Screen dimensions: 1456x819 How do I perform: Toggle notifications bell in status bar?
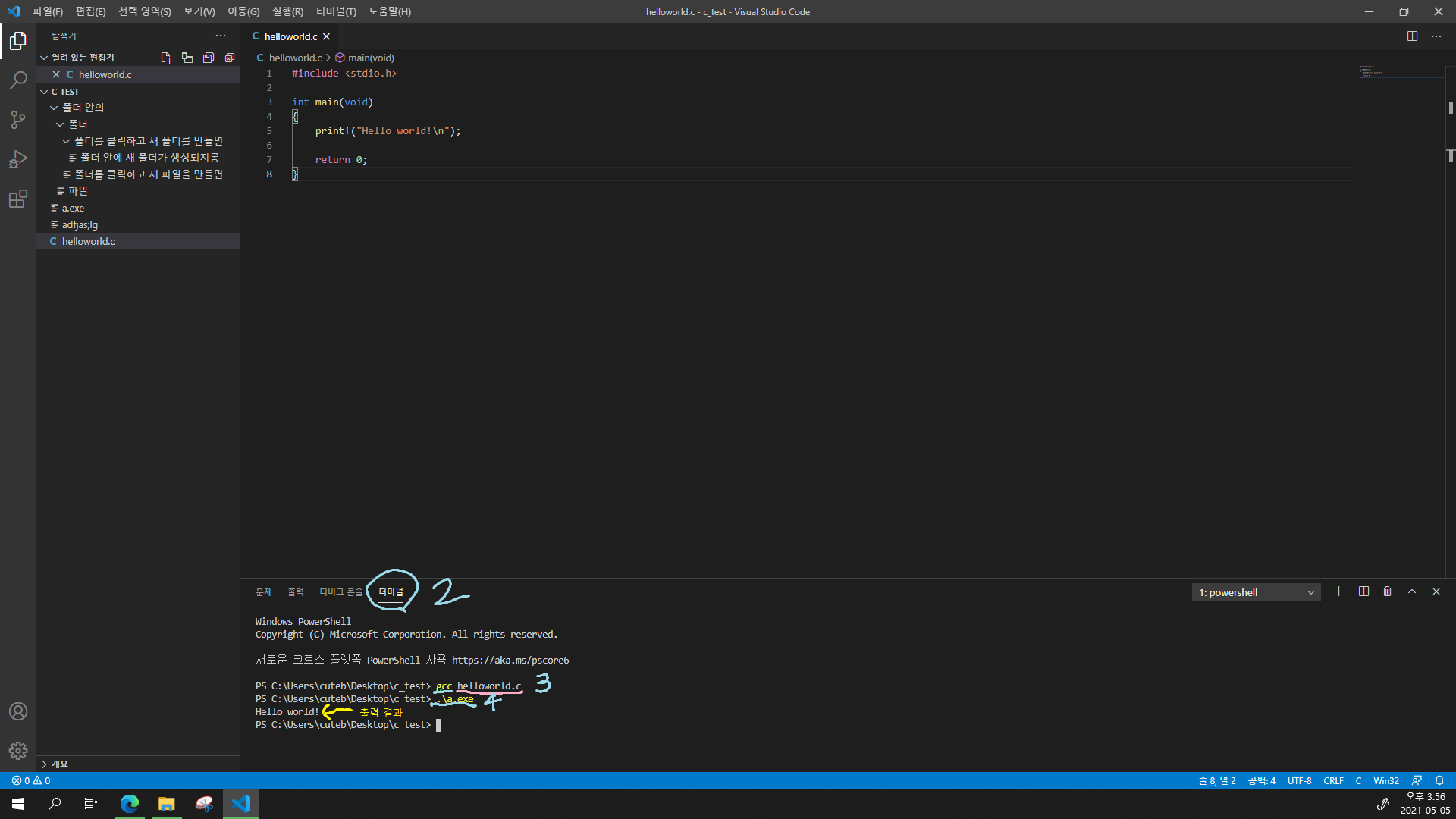(x=1439, y=780)
